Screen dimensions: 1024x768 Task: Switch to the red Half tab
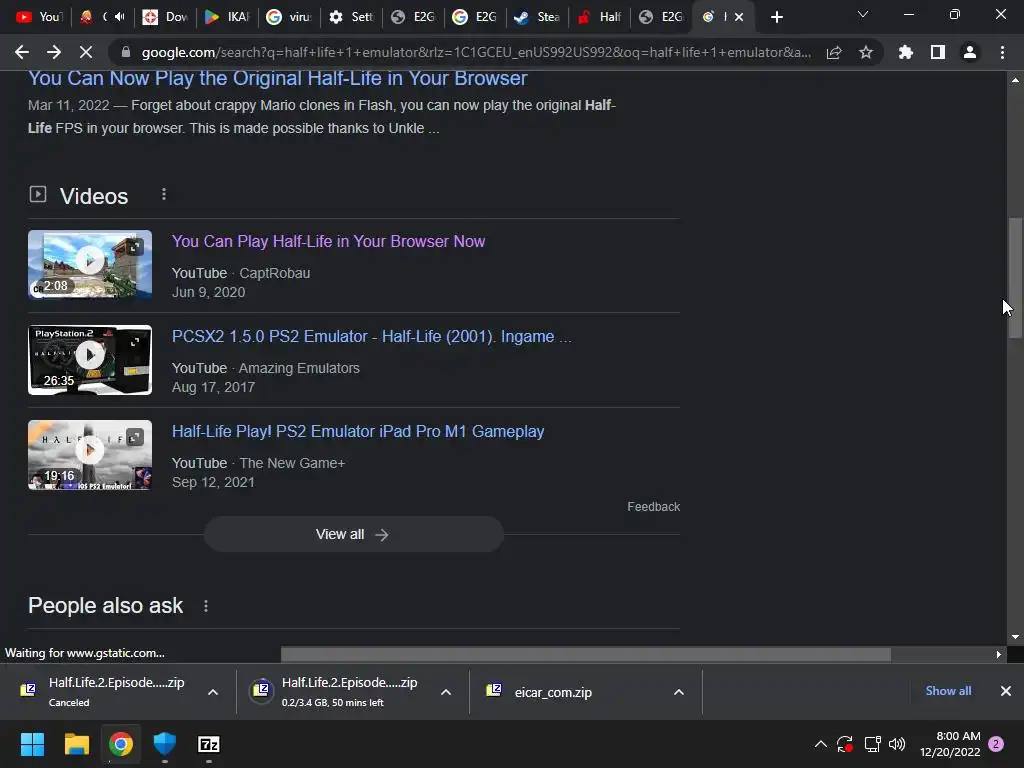[x=599, y=17]
